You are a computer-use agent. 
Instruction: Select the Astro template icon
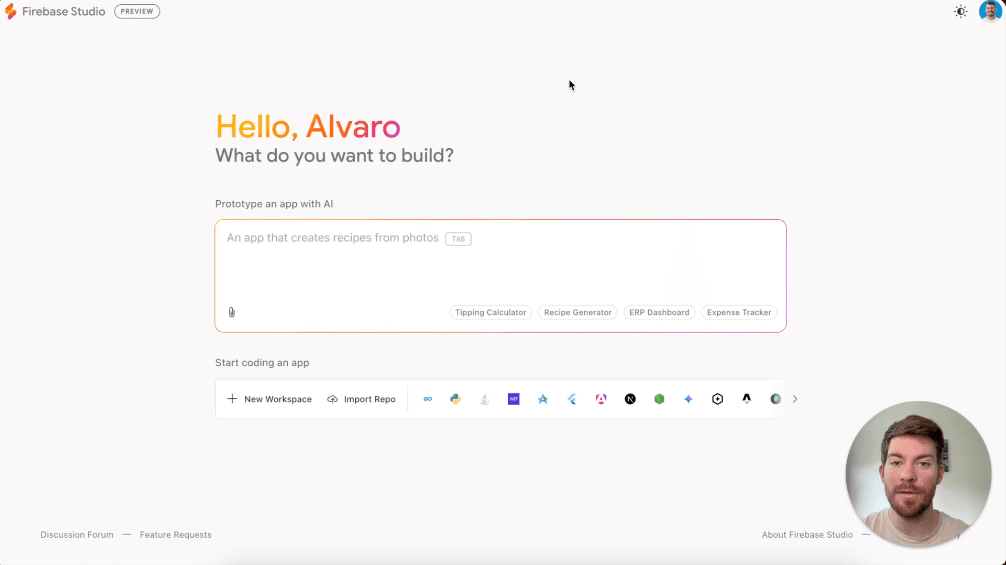click(747, 399)
